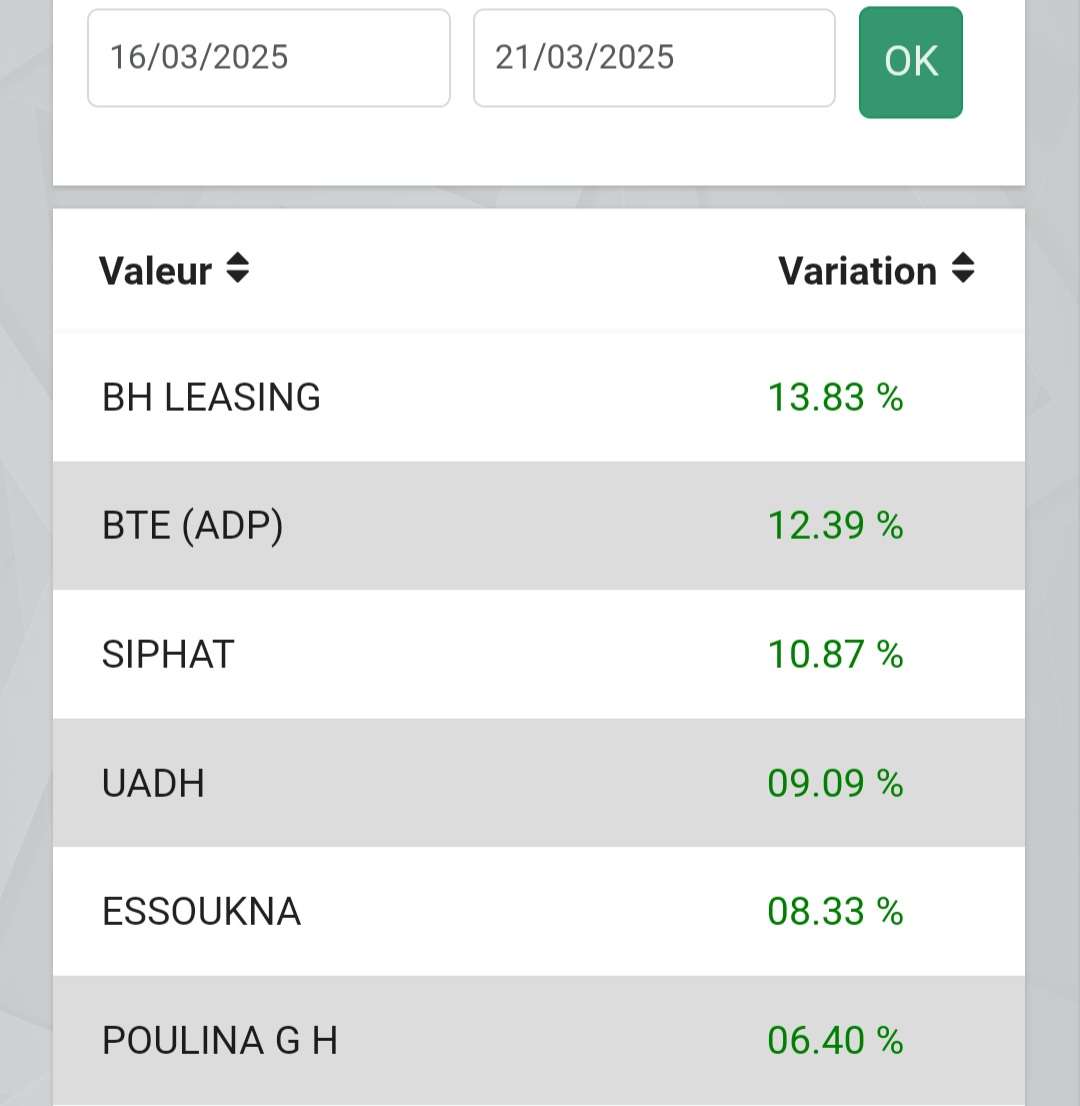
Task: Click the 13.83 % variation value
Action: tap(835, 397)
